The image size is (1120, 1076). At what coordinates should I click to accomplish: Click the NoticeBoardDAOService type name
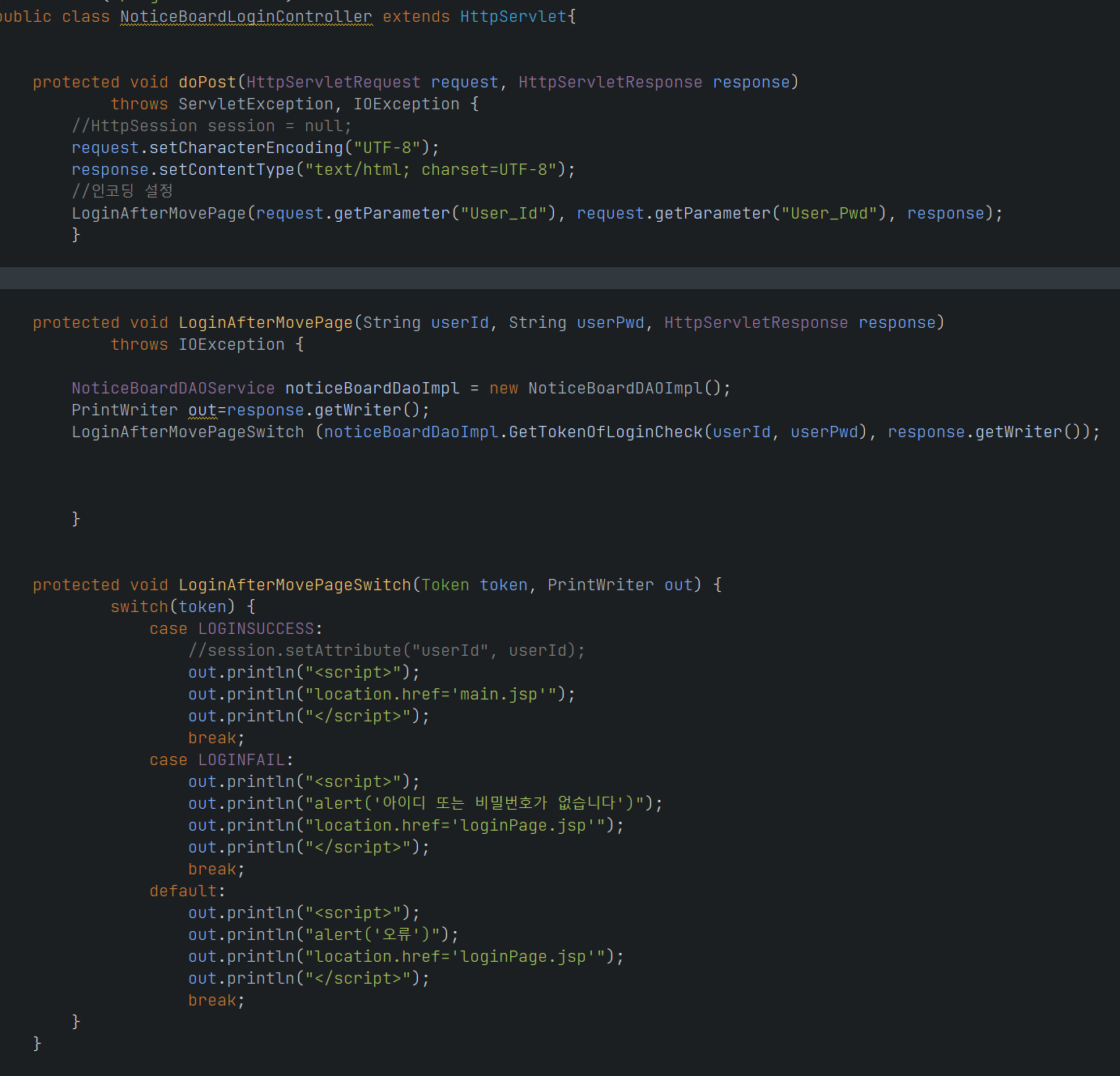point(173,388)
